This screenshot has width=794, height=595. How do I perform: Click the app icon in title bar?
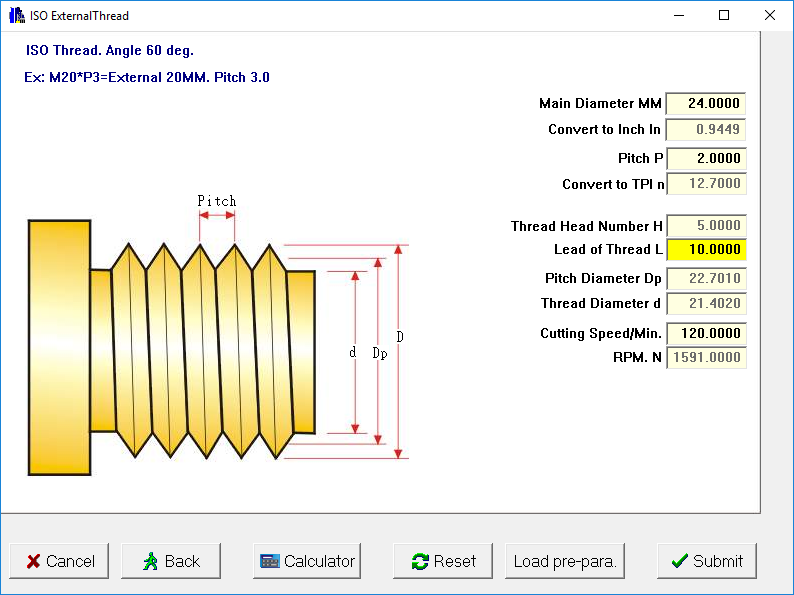(16, 16)
